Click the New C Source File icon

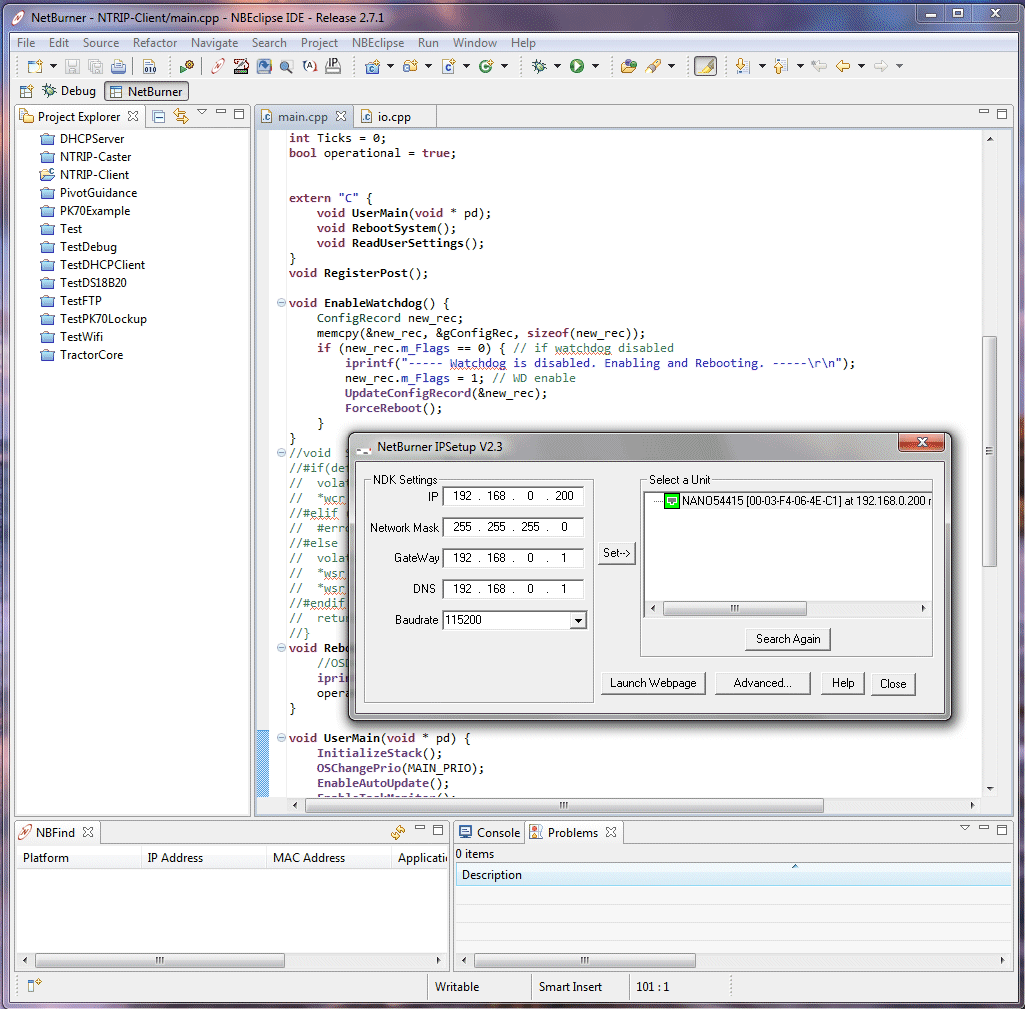point(448,66)
